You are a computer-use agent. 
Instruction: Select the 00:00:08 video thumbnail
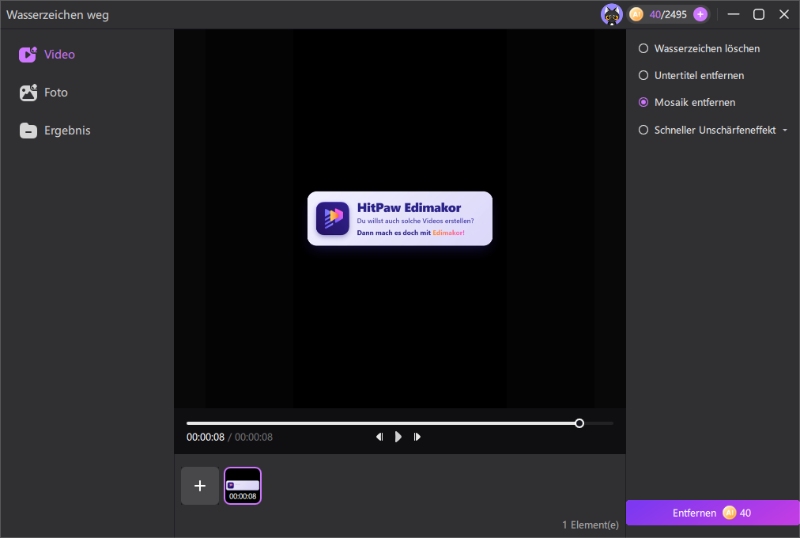pos(243,485)
